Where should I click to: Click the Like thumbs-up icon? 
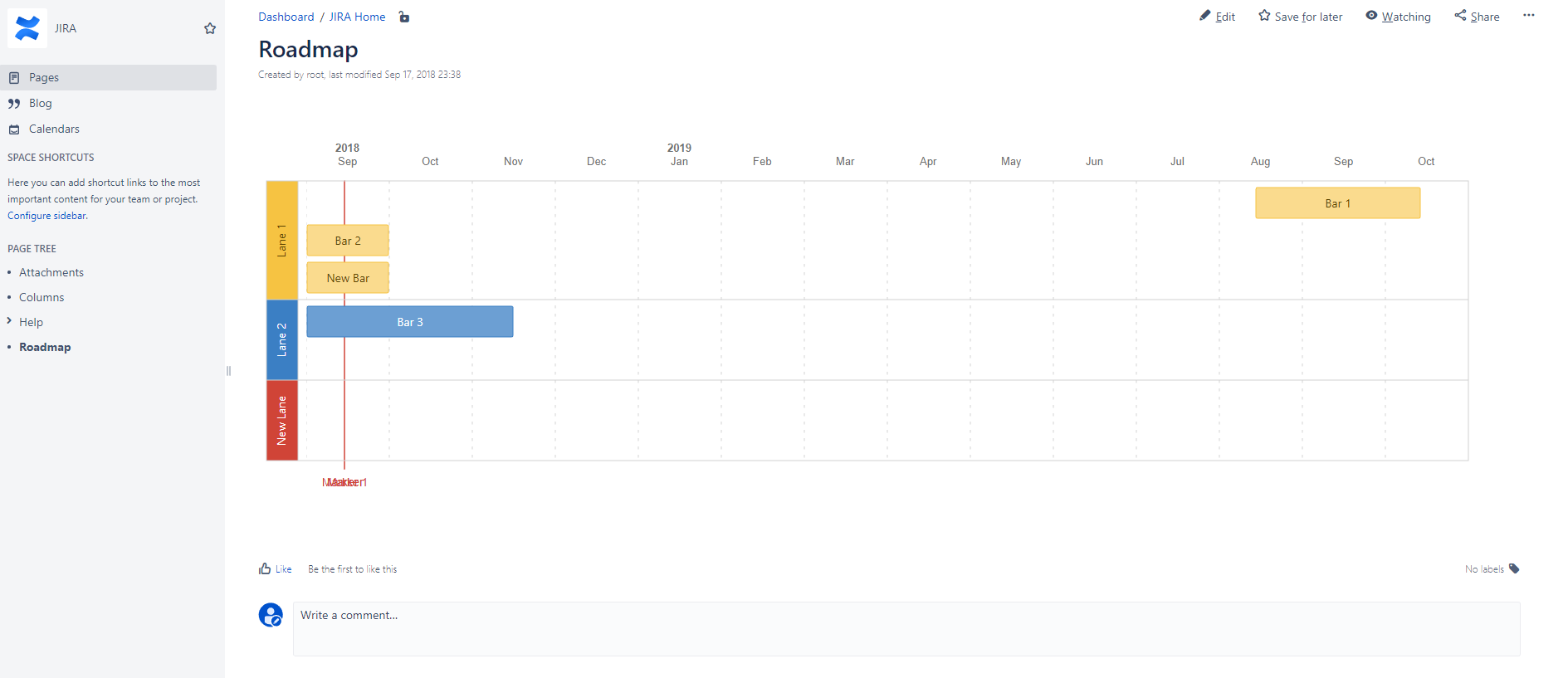point(264,568)
